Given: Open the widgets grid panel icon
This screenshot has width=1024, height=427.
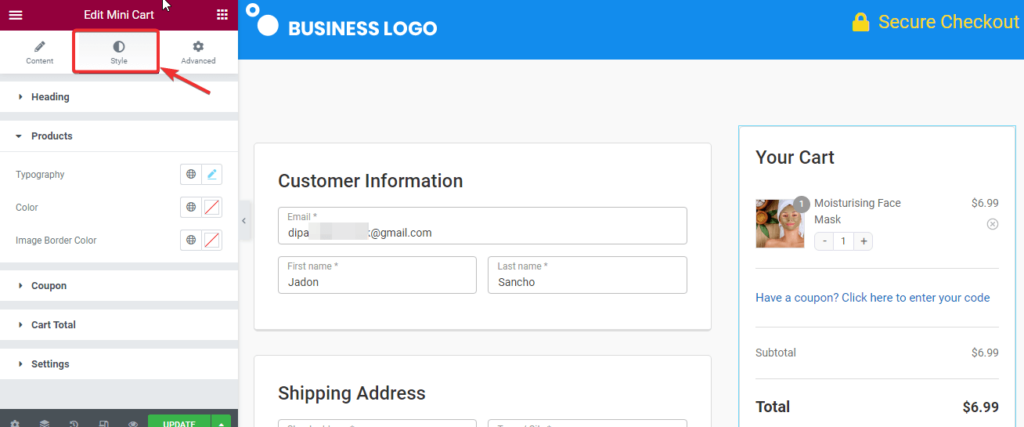Looking at the screenshot, I should click(x=222, y=14).
